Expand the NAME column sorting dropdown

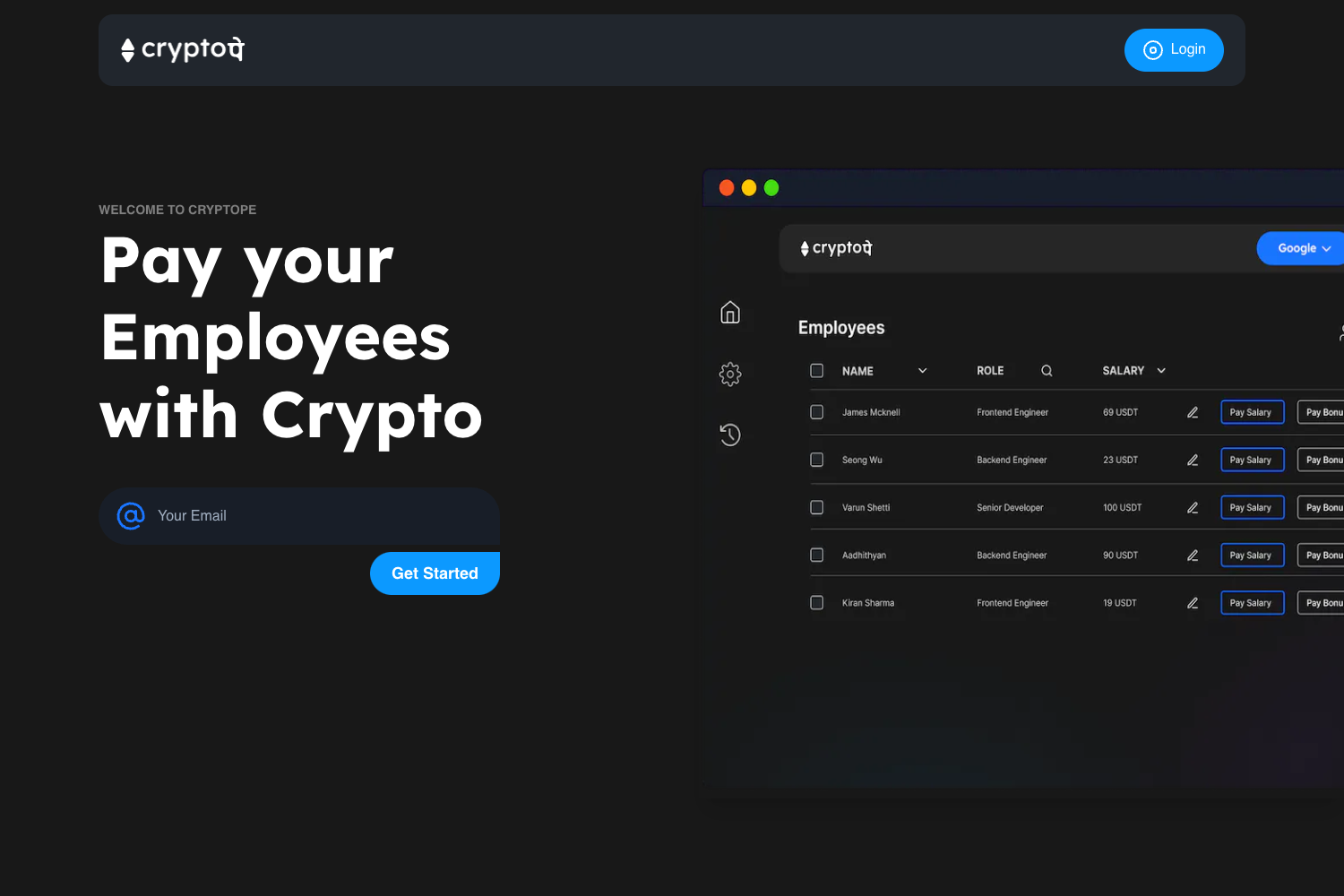pyautogui.click(x=923, y=370)
